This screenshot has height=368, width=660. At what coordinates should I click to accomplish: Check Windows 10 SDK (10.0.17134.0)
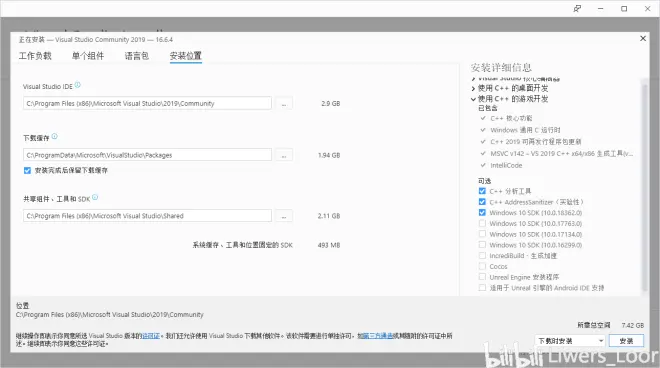click(482, 234)
